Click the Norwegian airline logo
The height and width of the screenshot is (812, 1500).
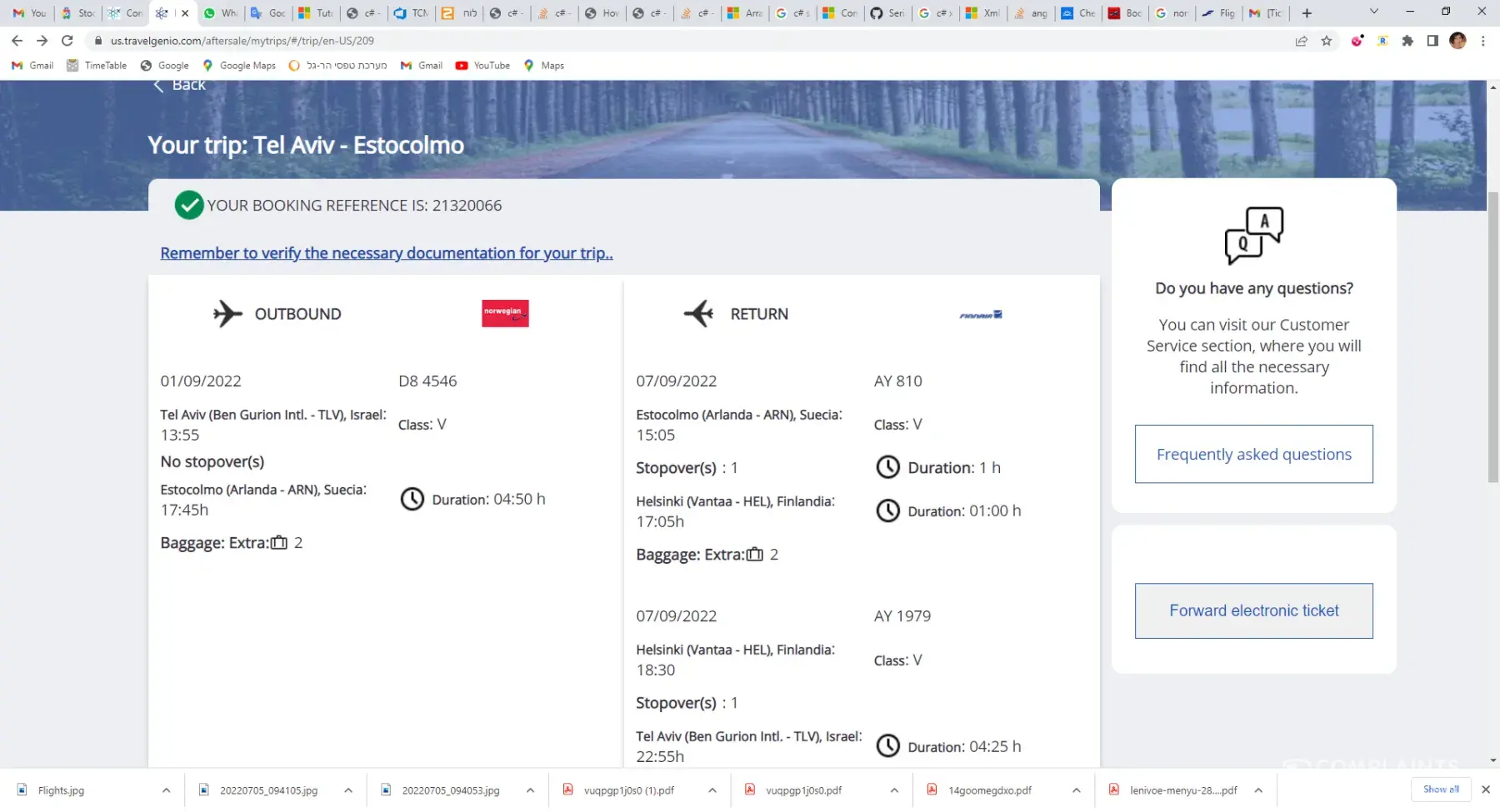505,313
